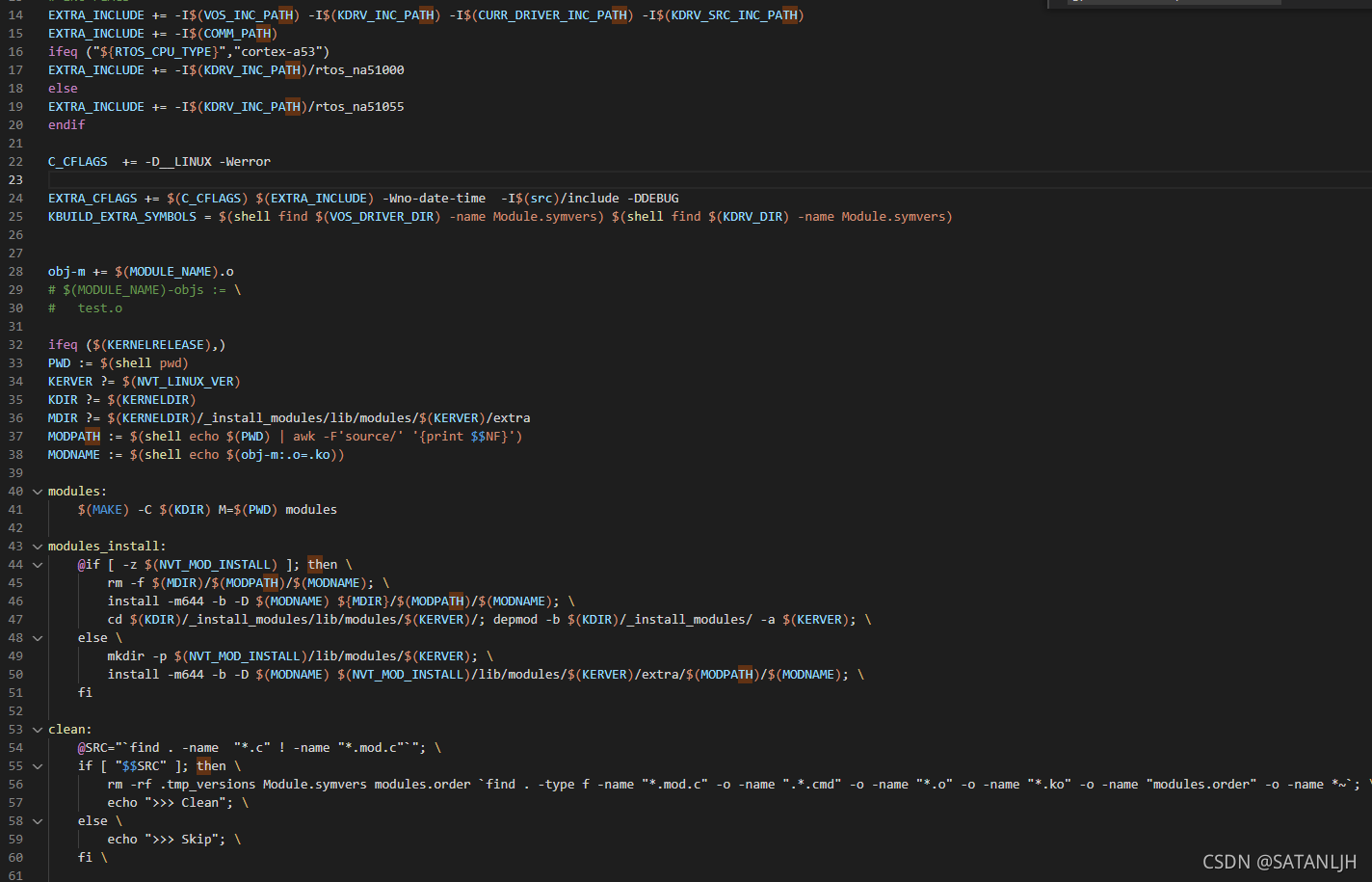Click '-Werror' on line 22
1372x882 pixels.
click(x=245, y=162)
